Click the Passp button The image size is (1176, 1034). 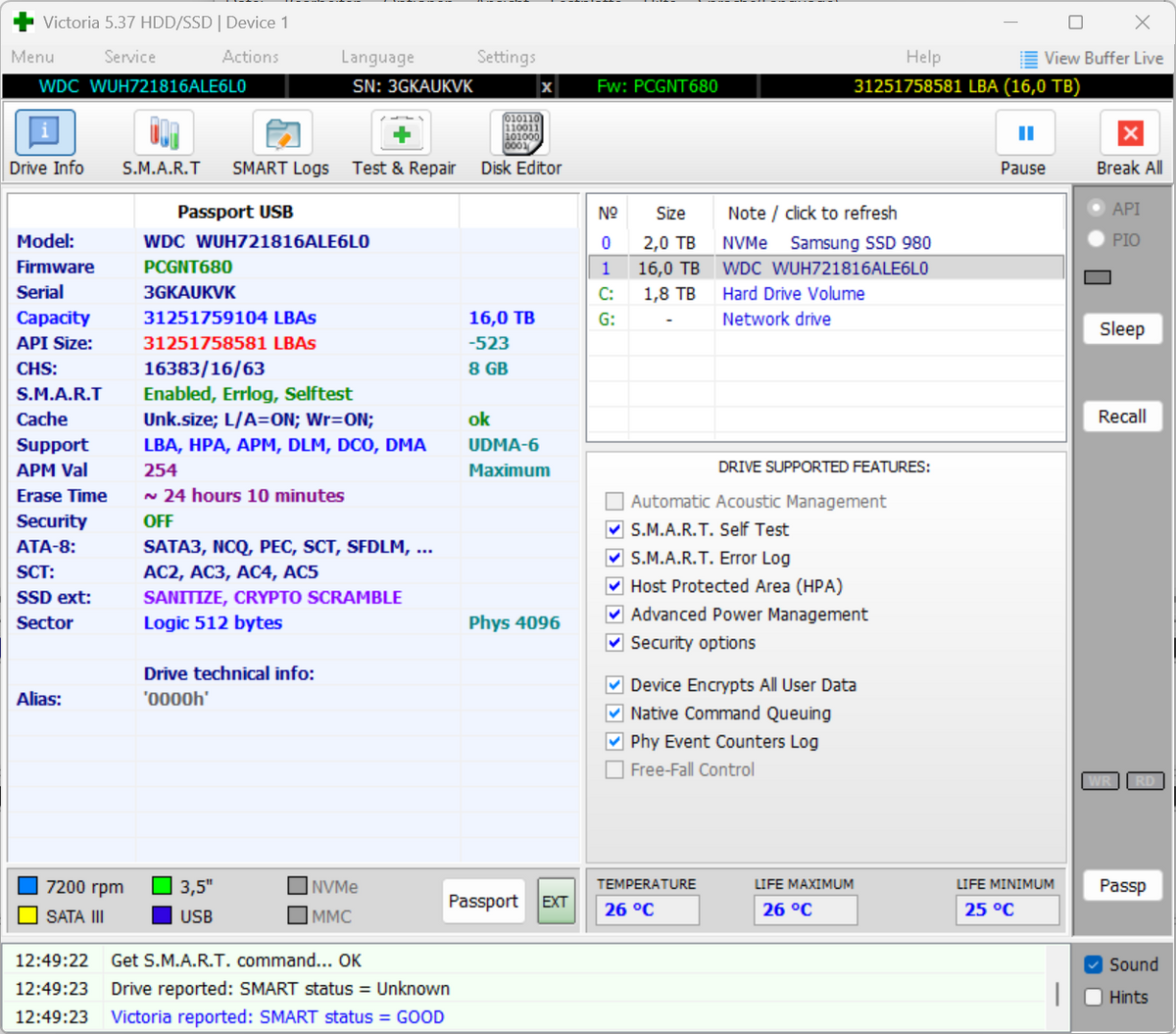(x=1122, y=886)
